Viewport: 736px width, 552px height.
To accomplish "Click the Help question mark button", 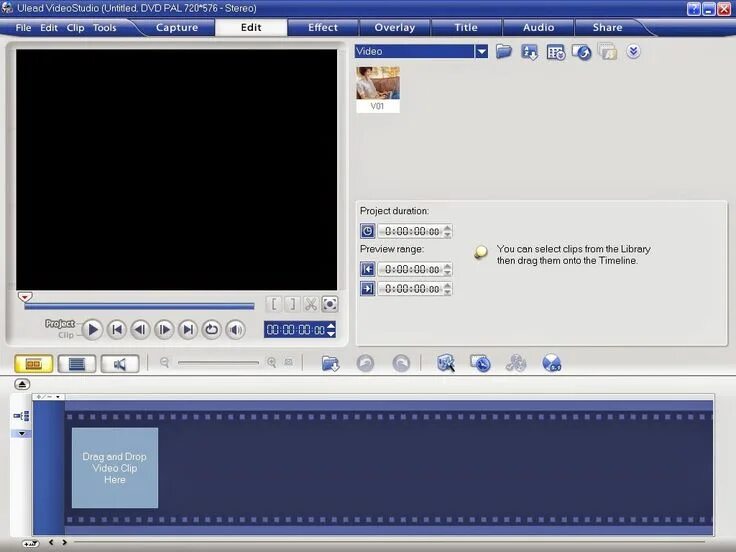I will tap(693, 8).
